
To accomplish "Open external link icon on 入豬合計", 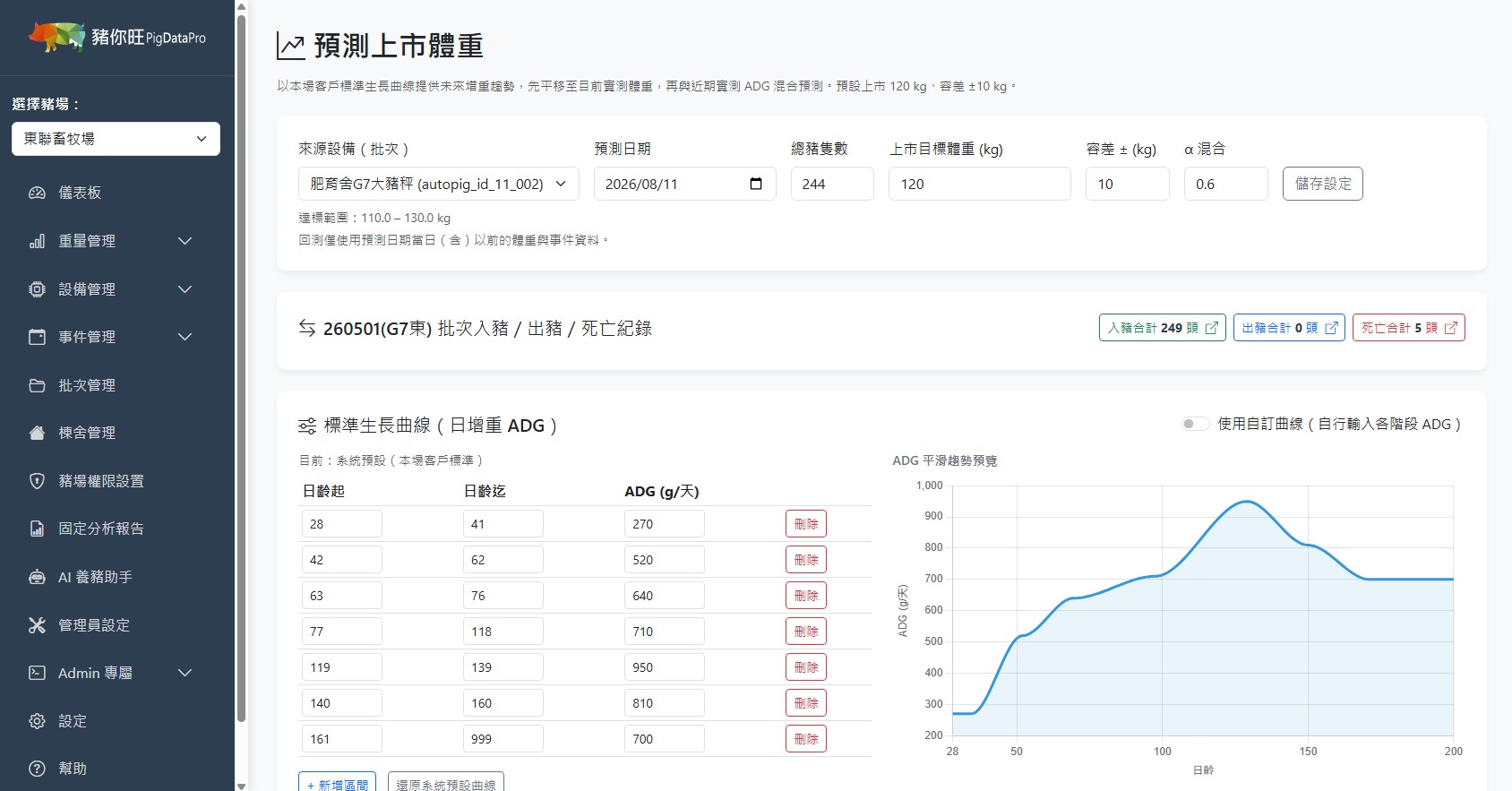I will 1212,328.
